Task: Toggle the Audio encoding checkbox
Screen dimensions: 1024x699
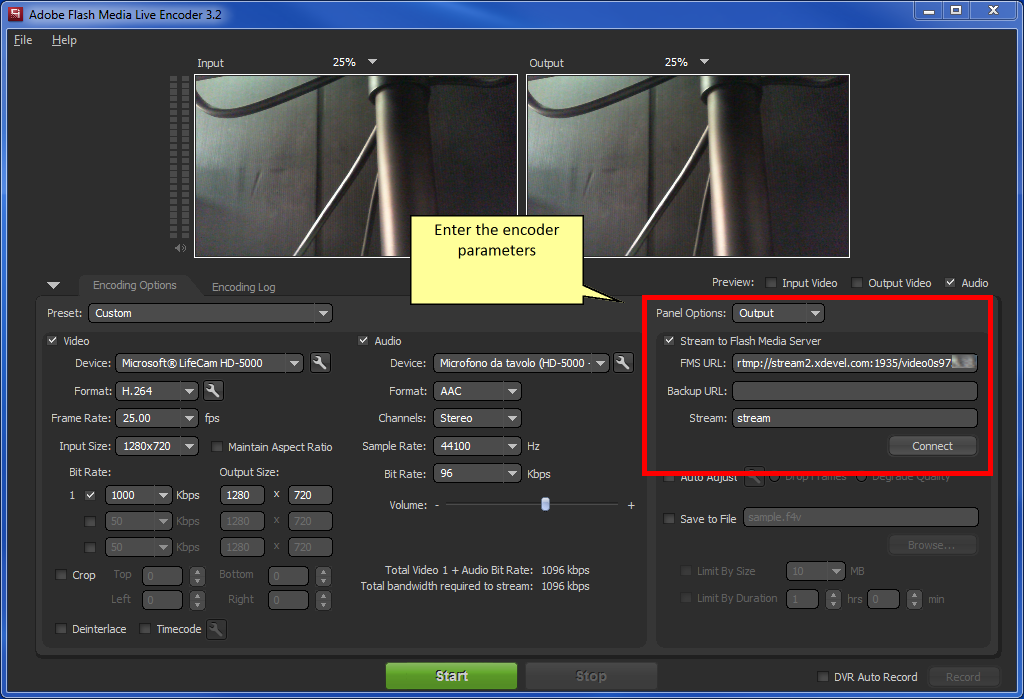Action: coord(363,340)
